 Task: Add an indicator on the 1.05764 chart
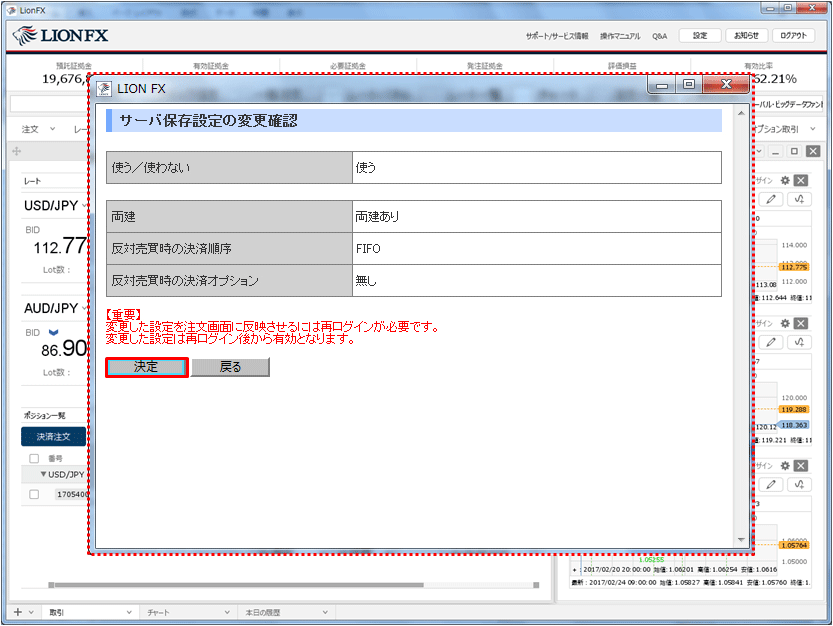tap(799, 485)
